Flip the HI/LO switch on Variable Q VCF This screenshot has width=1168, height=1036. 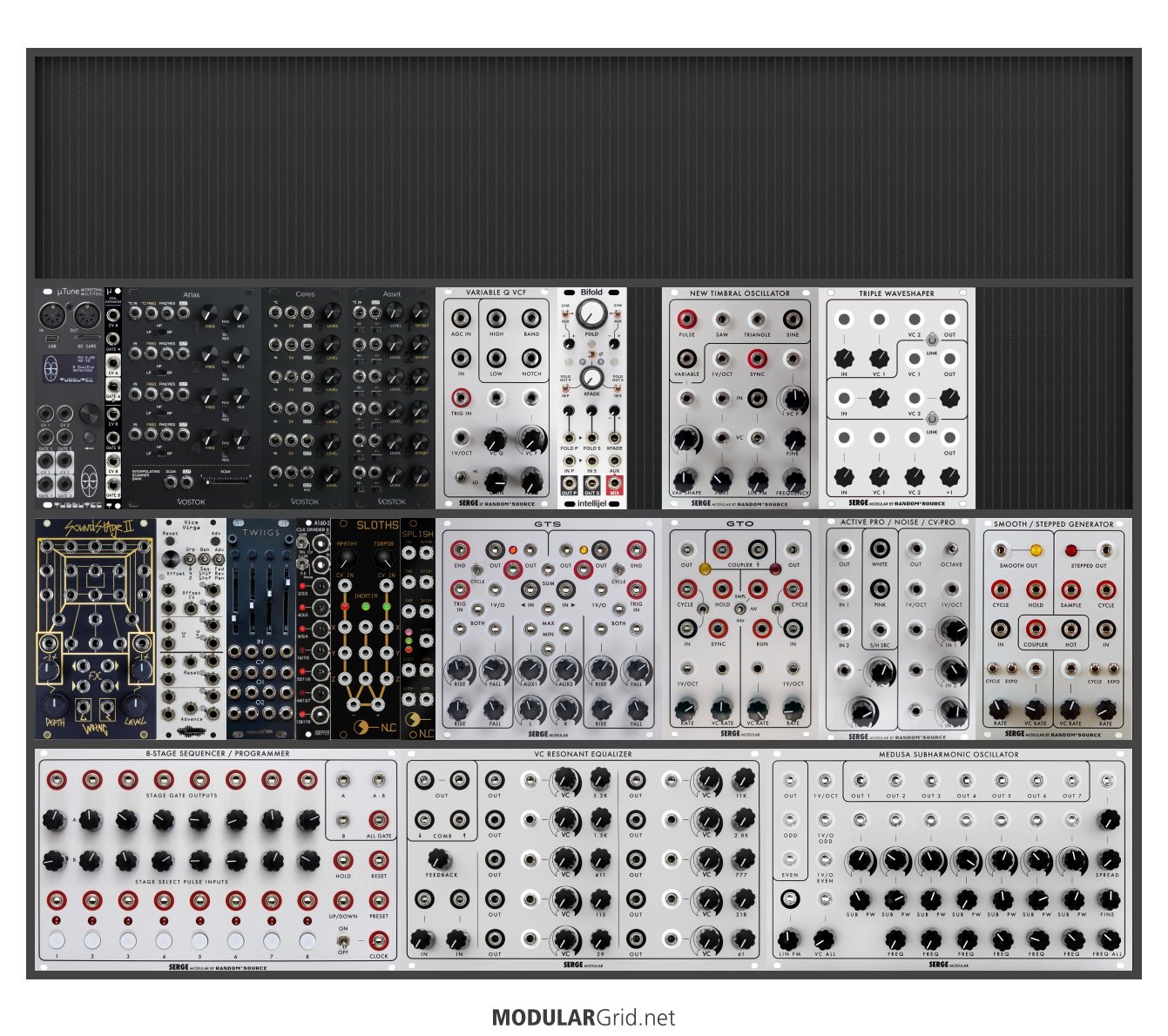pyautogui.click(x=461, y=476)
